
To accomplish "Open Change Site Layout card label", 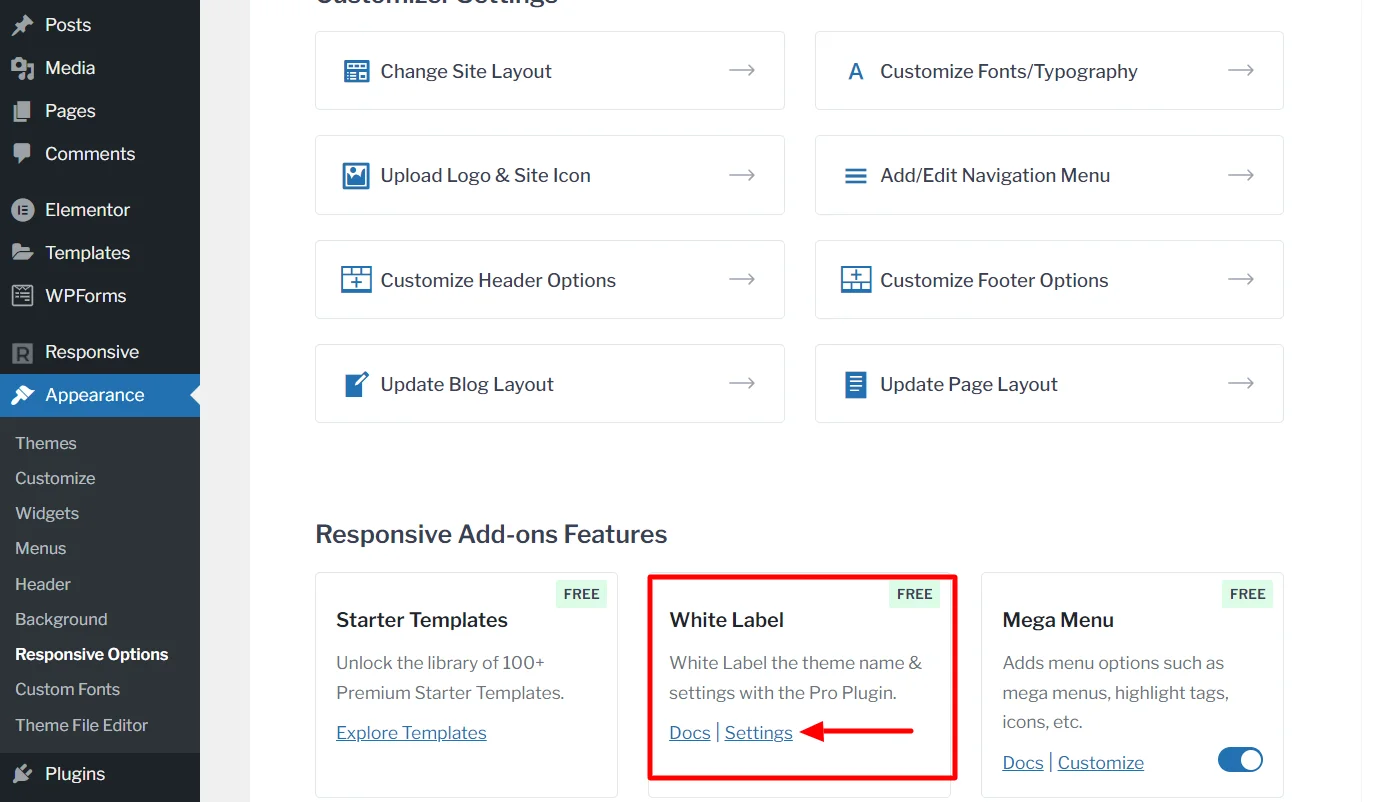I will [466, 71].
